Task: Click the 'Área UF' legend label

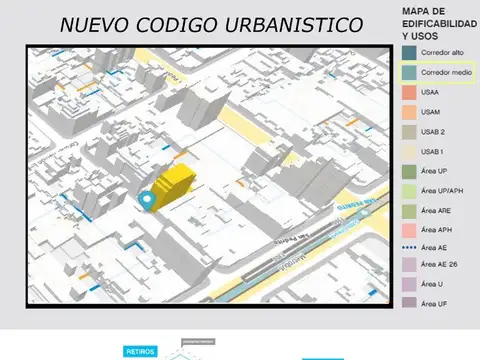Action: click(x=434, y=304)
